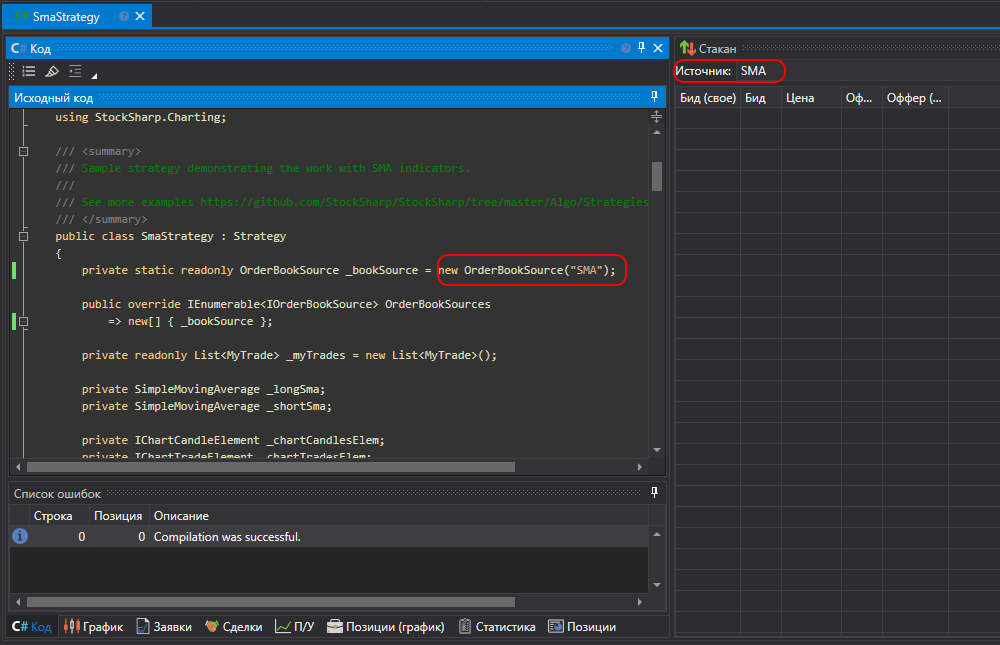Screen dimensions: 1000x645
Task: Switch to the Позиции tab
Action: (582, 626)
